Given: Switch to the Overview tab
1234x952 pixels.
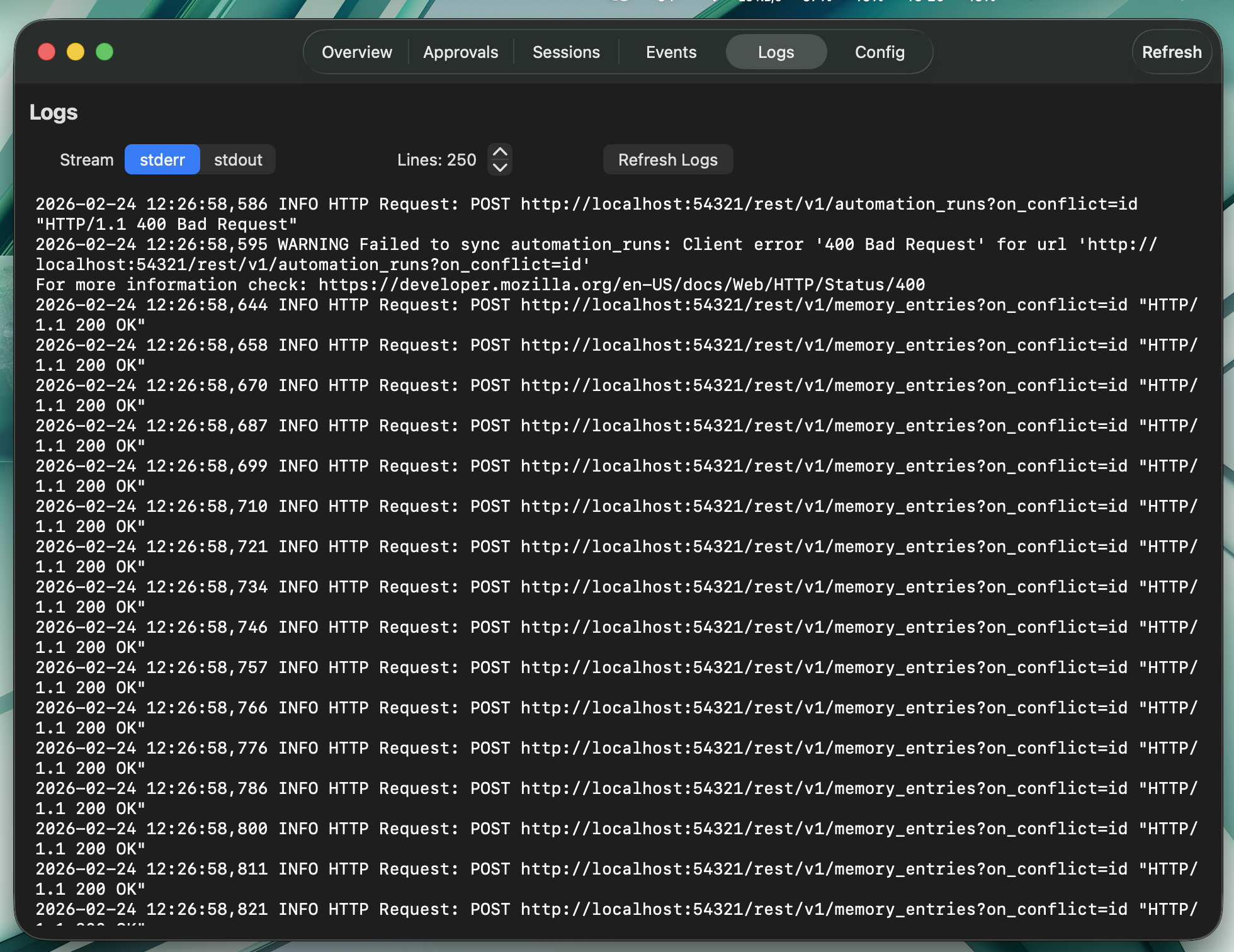Looking at the screenshot, I should coord(356,52).
